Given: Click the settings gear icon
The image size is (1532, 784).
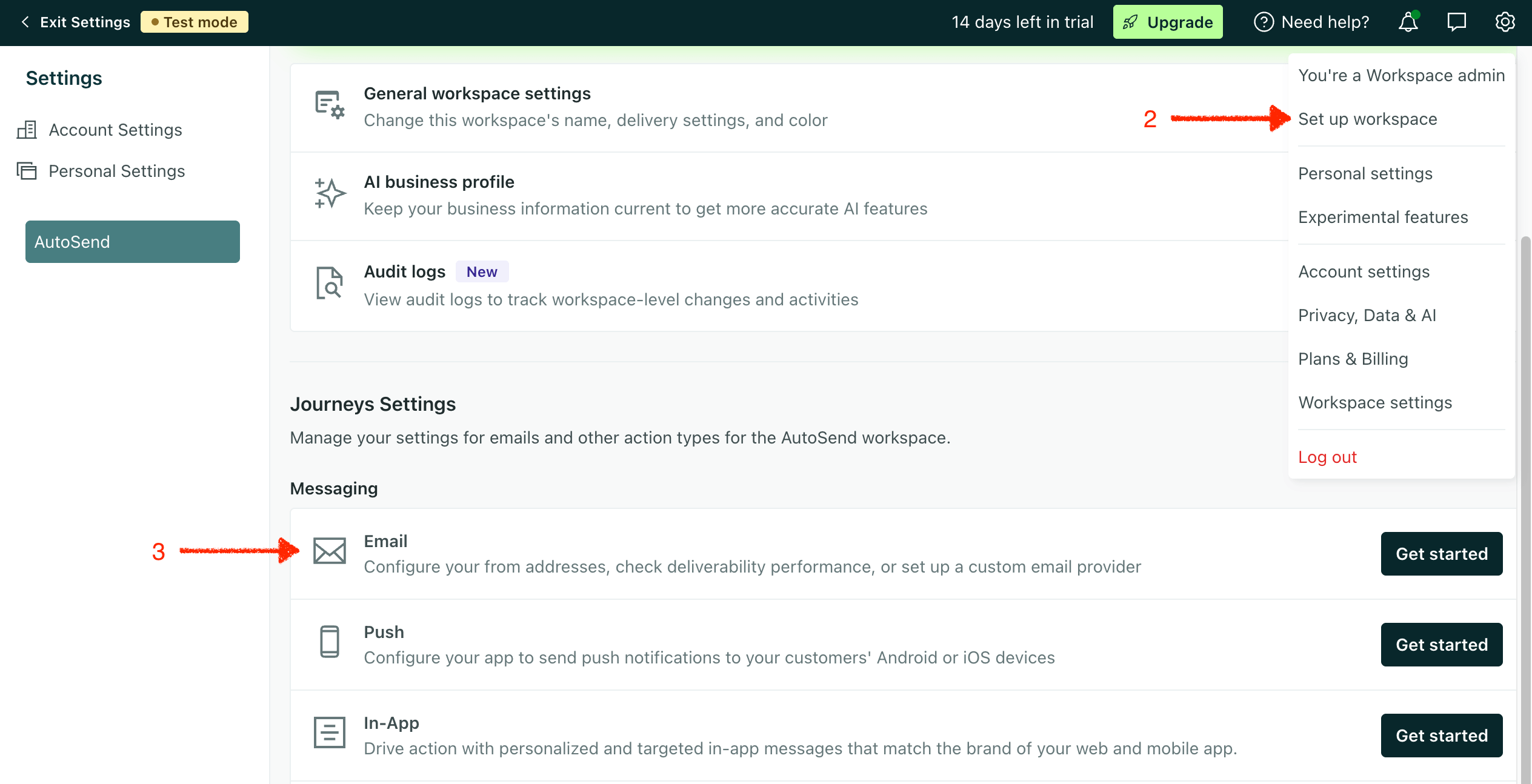Looking at the screenshot, I should pyautogui.click(x=1505, y=22).
